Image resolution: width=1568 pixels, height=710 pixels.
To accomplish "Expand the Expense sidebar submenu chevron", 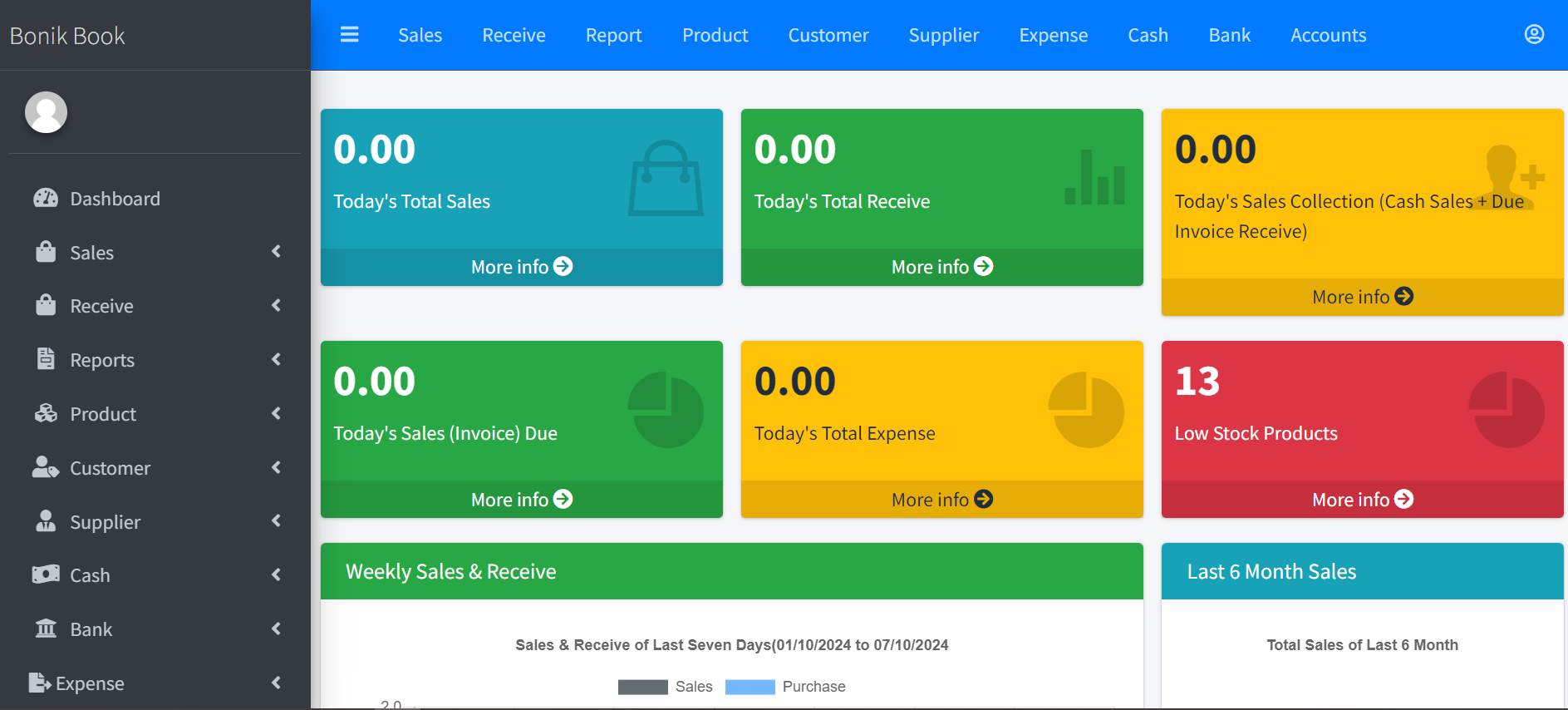I will click(x=276, y=683).
